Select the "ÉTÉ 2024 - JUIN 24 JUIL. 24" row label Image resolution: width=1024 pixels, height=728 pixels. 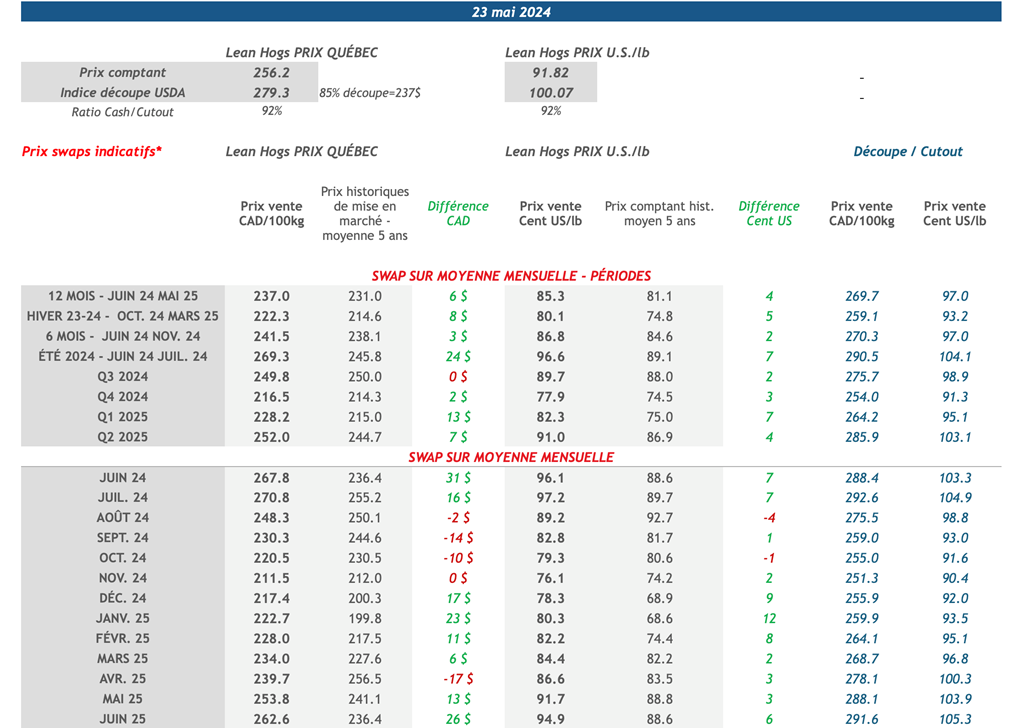click(x=123, y=357)
